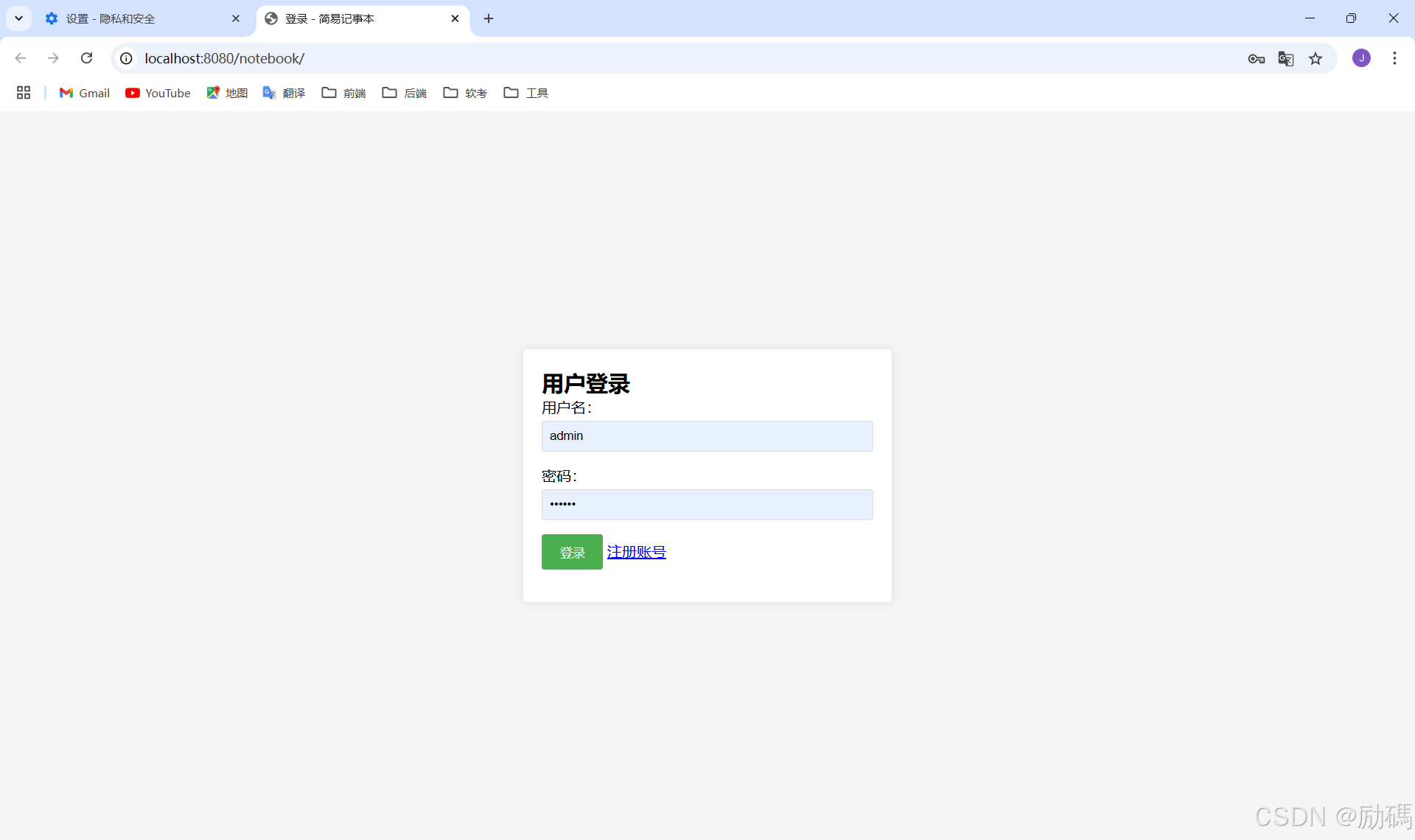Open the saved passwords key icon
Image resolution: width=1415 pixels, height=840 pixels.
coord(1257,58)
